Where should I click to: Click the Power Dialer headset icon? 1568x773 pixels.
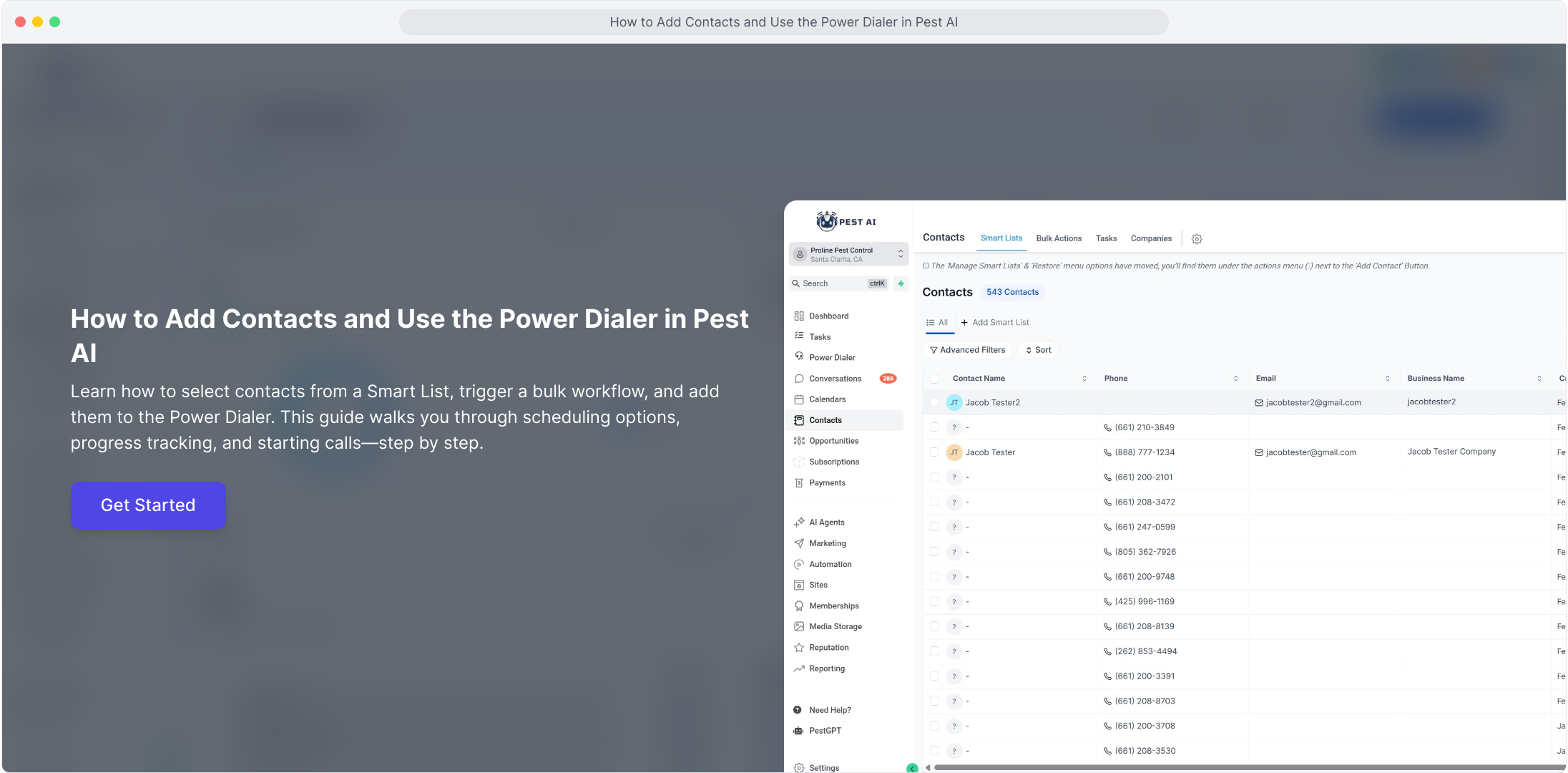tap(799, 356)
